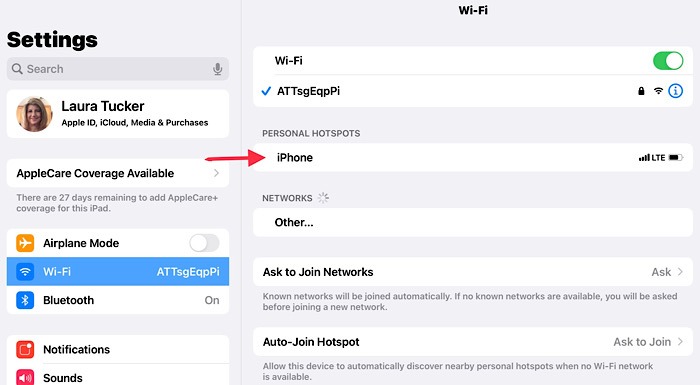Open Laura Tucker Apple ID account
The image size is (700, 385).
[x=118, y=114]
